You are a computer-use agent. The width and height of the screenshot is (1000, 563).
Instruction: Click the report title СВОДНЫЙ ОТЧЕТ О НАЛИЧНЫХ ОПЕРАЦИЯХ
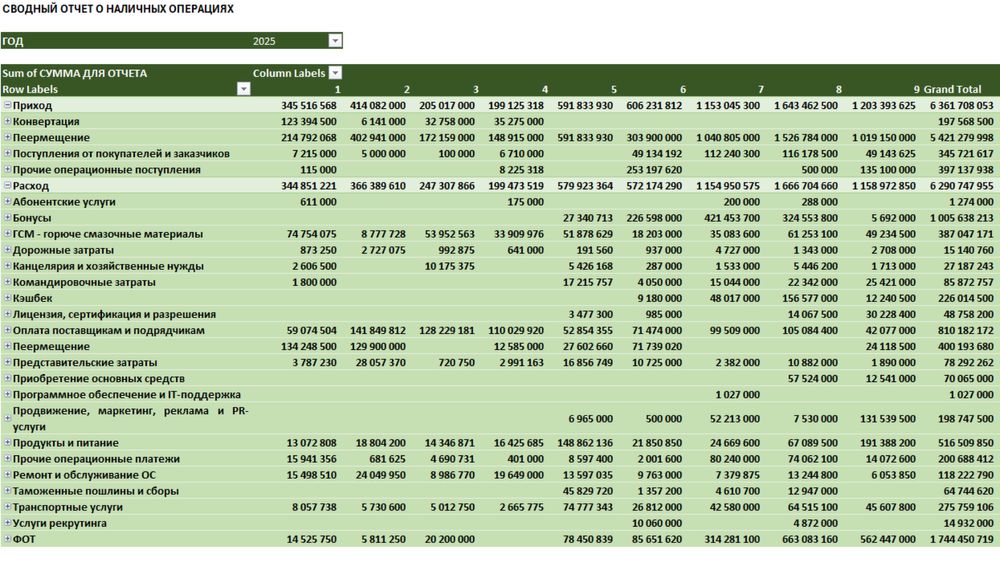[x=118, y=8]
